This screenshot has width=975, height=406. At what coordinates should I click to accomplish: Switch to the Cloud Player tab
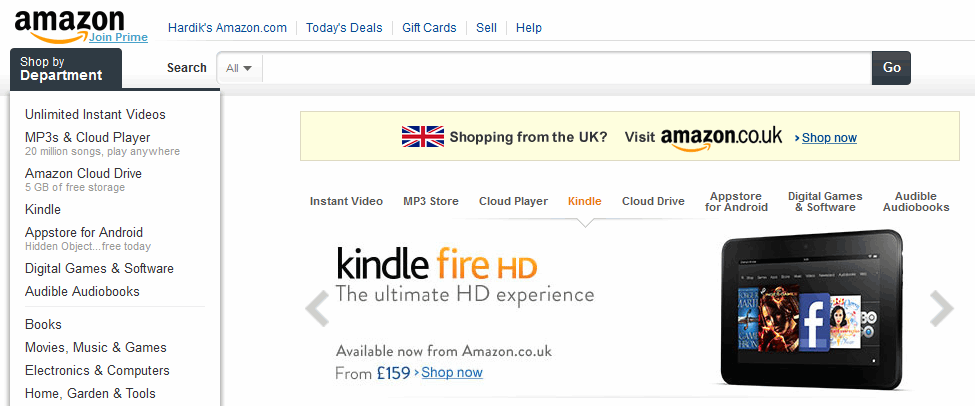pyautogui.click(x=513, y=201)
